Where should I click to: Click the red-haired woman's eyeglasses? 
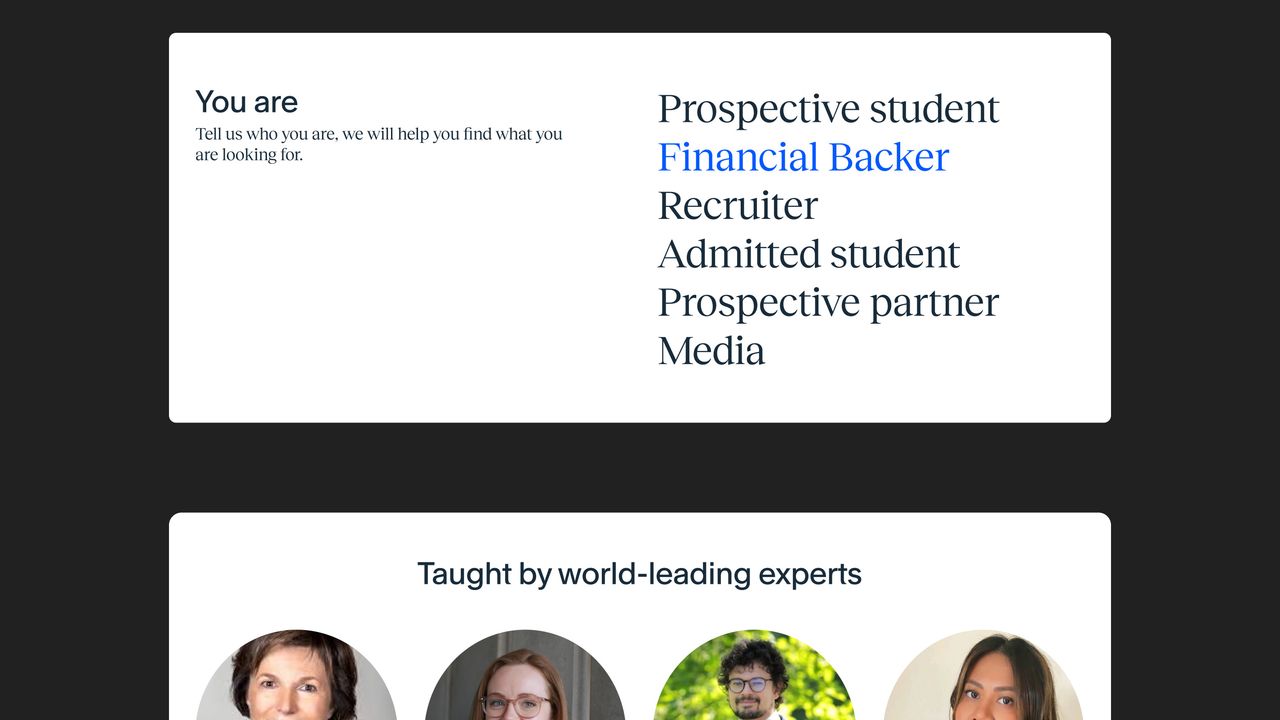(x=515, y=705)
